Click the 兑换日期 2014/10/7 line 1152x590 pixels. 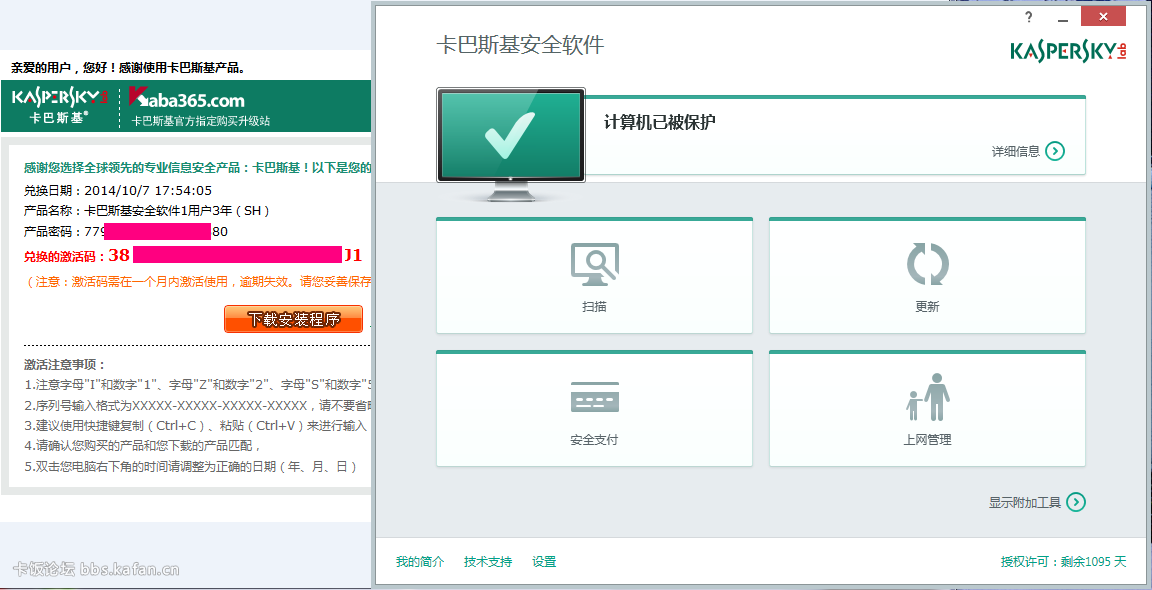tap(118, 191)
